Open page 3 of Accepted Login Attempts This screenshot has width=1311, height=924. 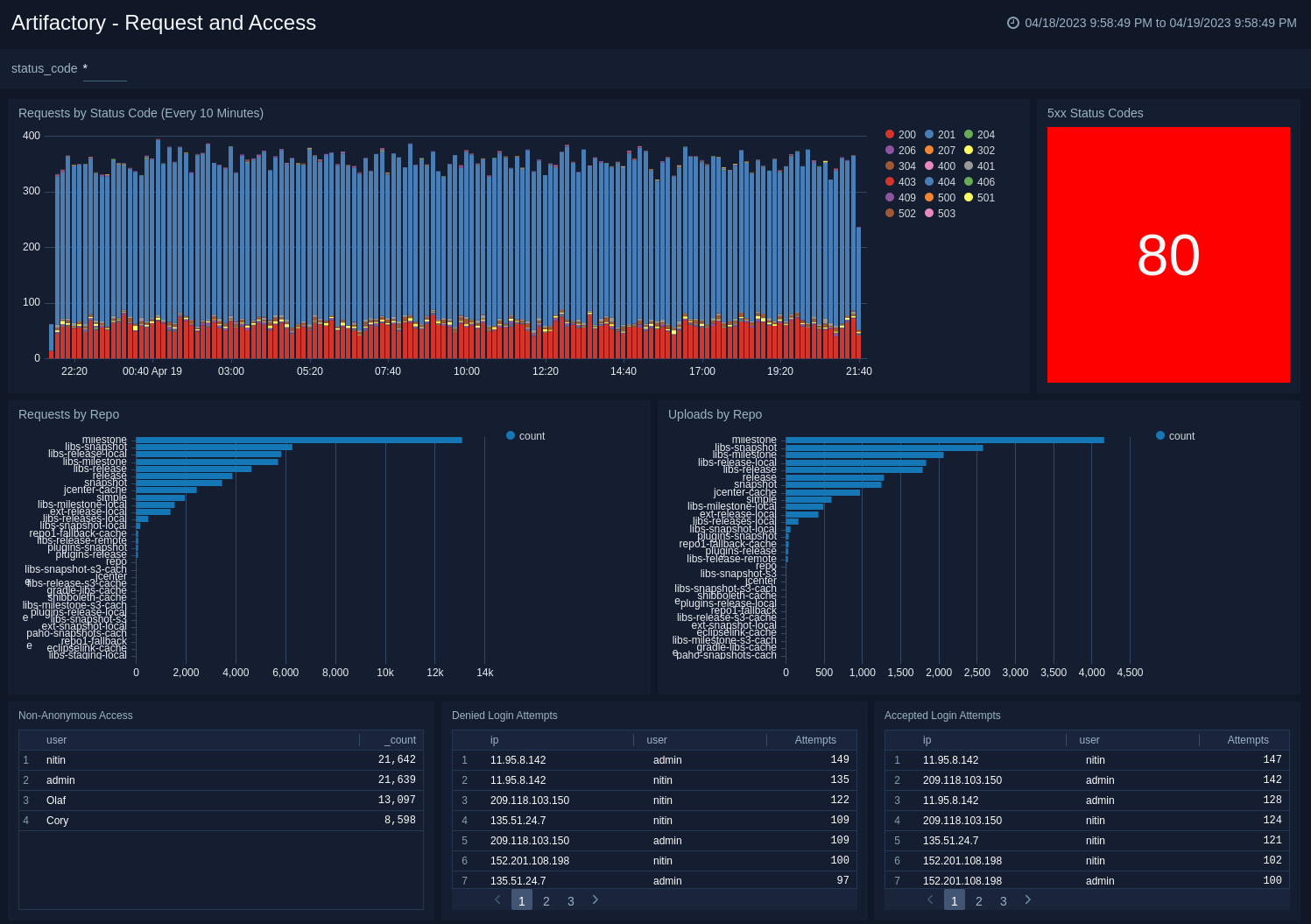(1004, 901)
